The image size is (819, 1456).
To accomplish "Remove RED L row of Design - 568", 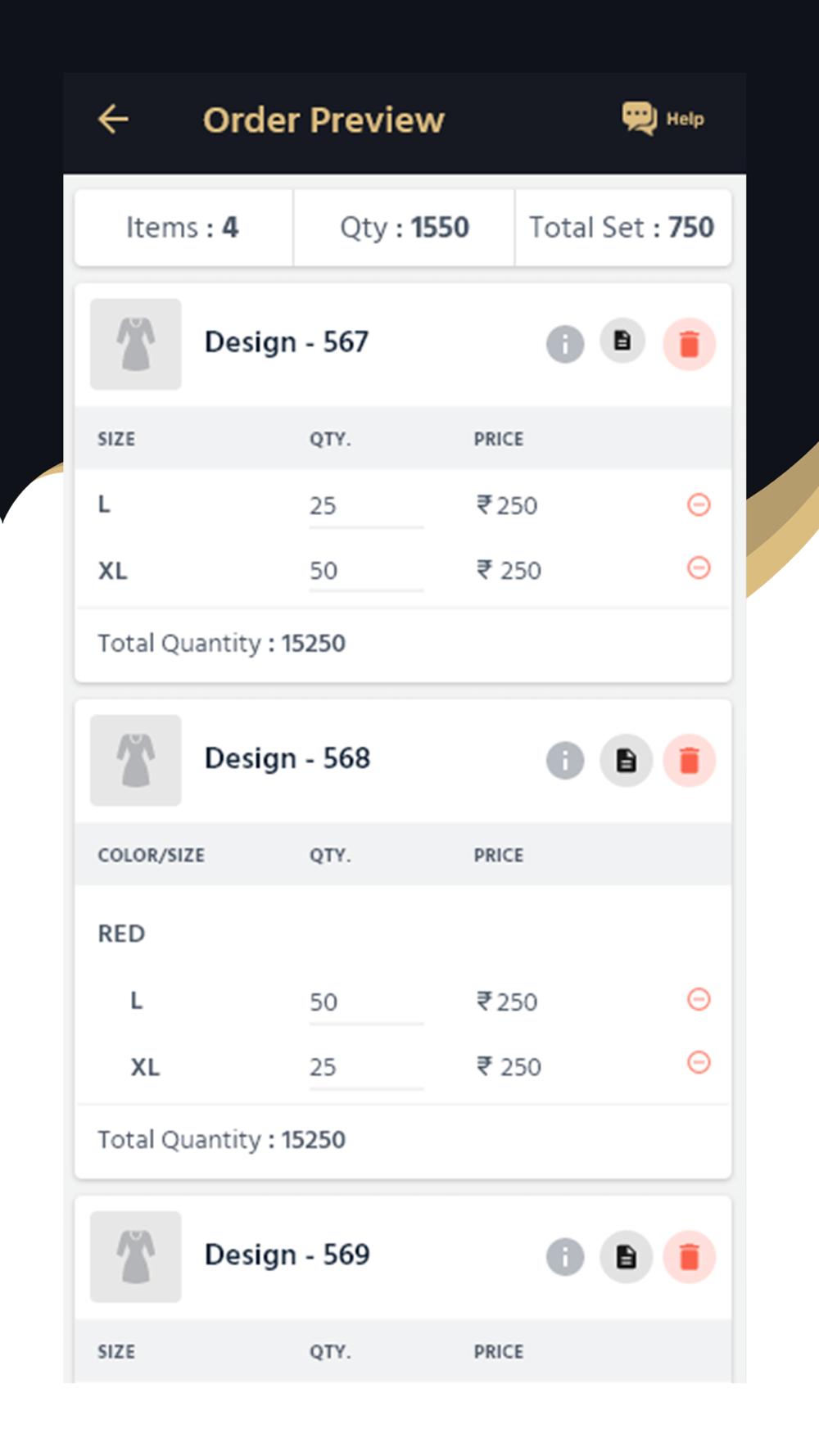I will tap(699, 999).
